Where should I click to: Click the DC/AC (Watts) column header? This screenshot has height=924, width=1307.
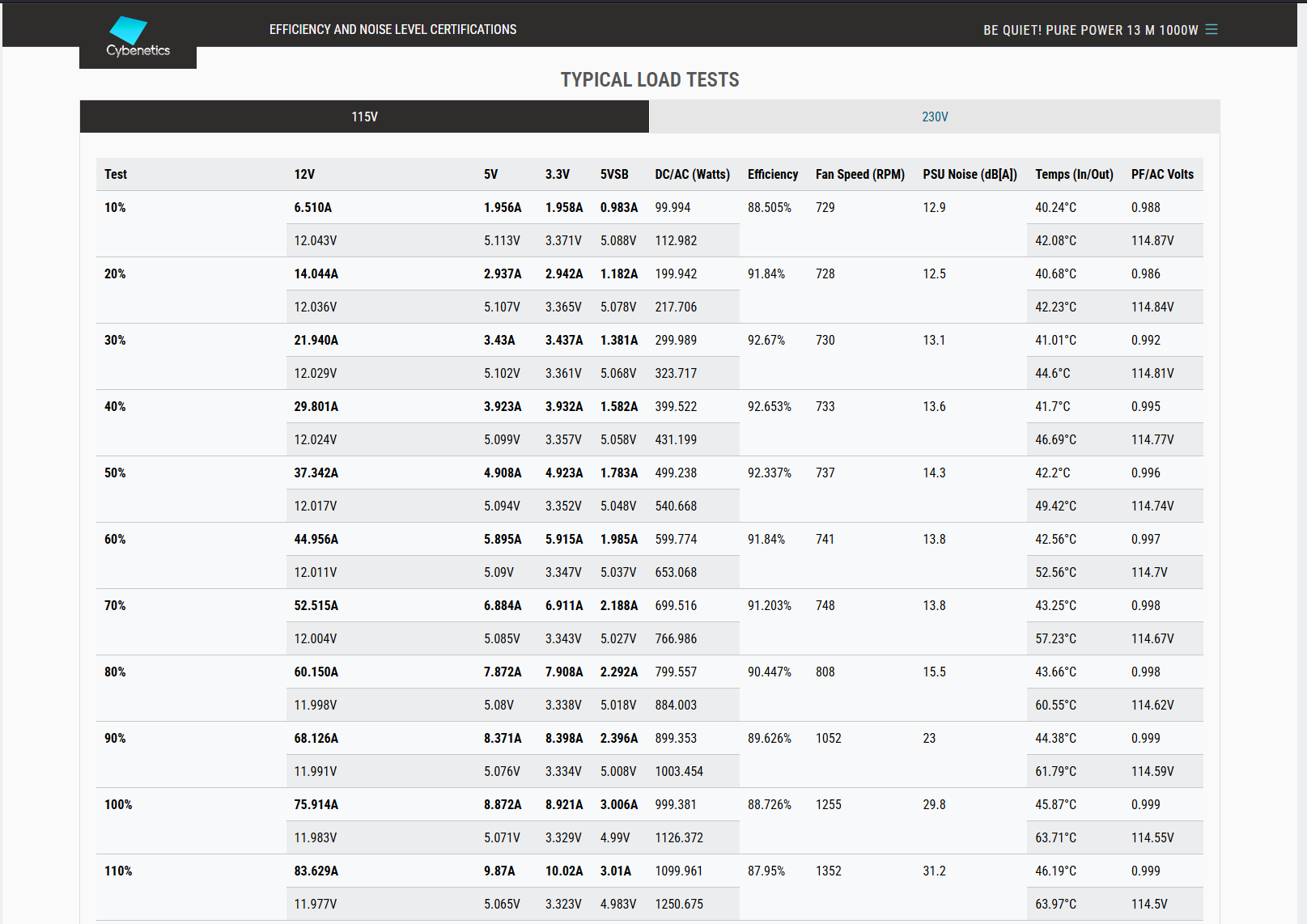tap(692, 174)
